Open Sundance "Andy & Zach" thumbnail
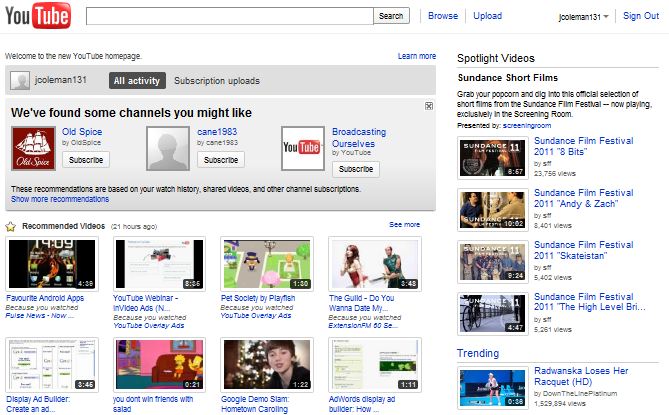669x415 pixels. click(493, 210)
